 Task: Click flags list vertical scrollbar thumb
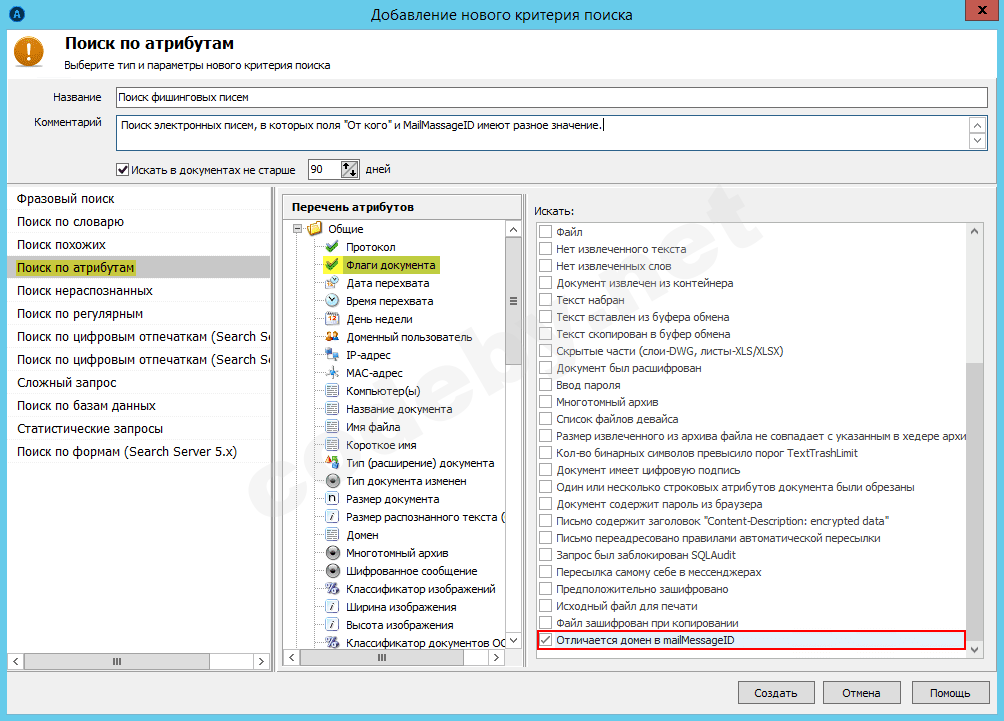pyautogui.click(x=975, y=500)
